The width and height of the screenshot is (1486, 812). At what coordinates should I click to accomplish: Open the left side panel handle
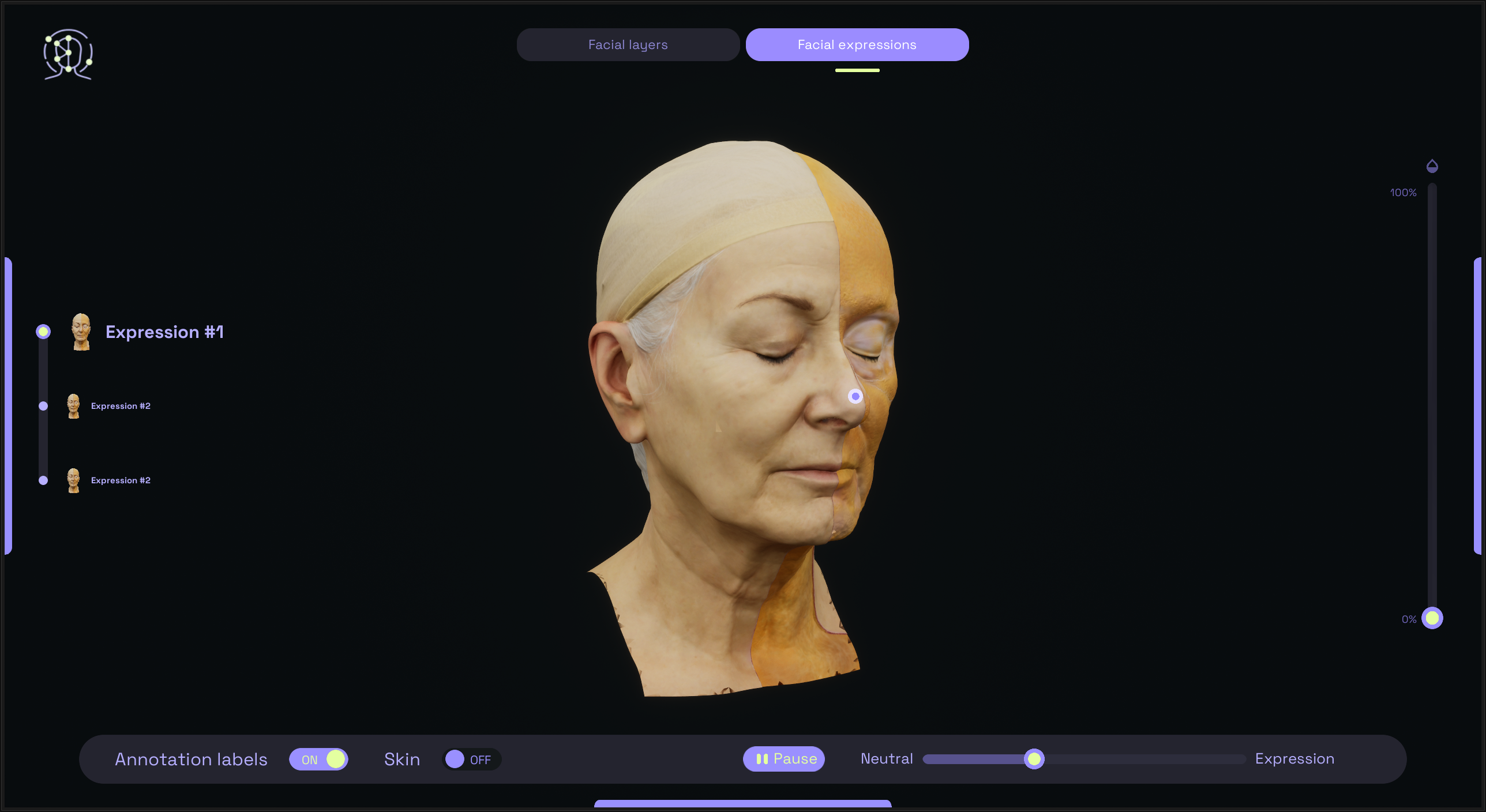(8, 406)
